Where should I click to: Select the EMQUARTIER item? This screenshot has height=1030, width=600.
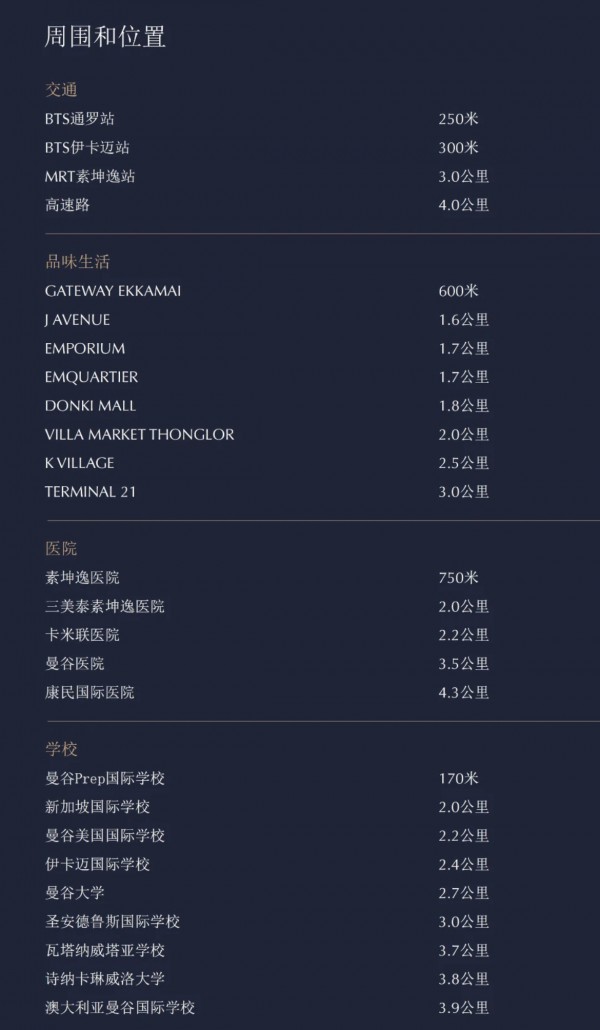[x=91, y=377]
